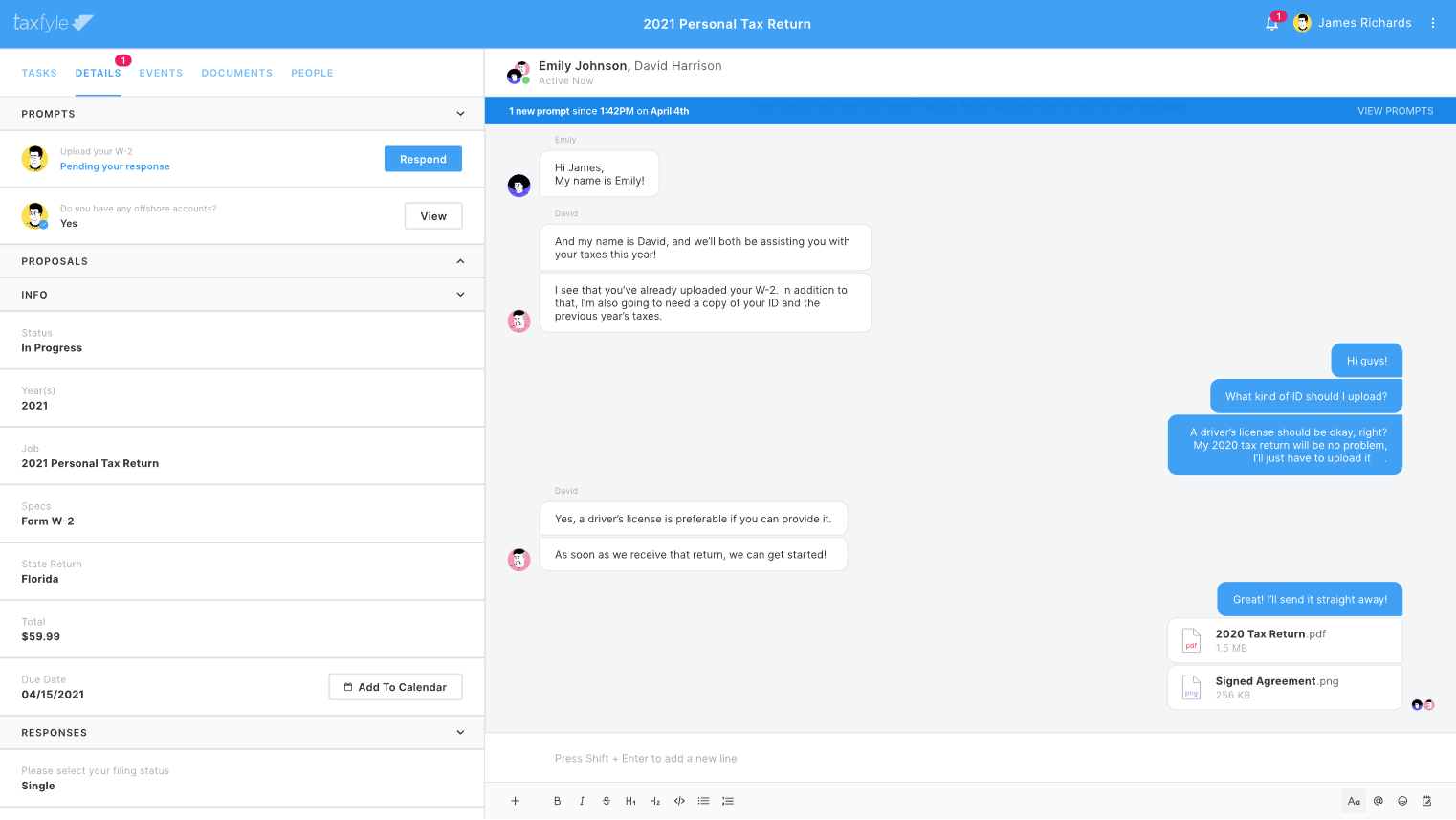
Task: Click Add To Calendar button
Action: tap(395, 687)
